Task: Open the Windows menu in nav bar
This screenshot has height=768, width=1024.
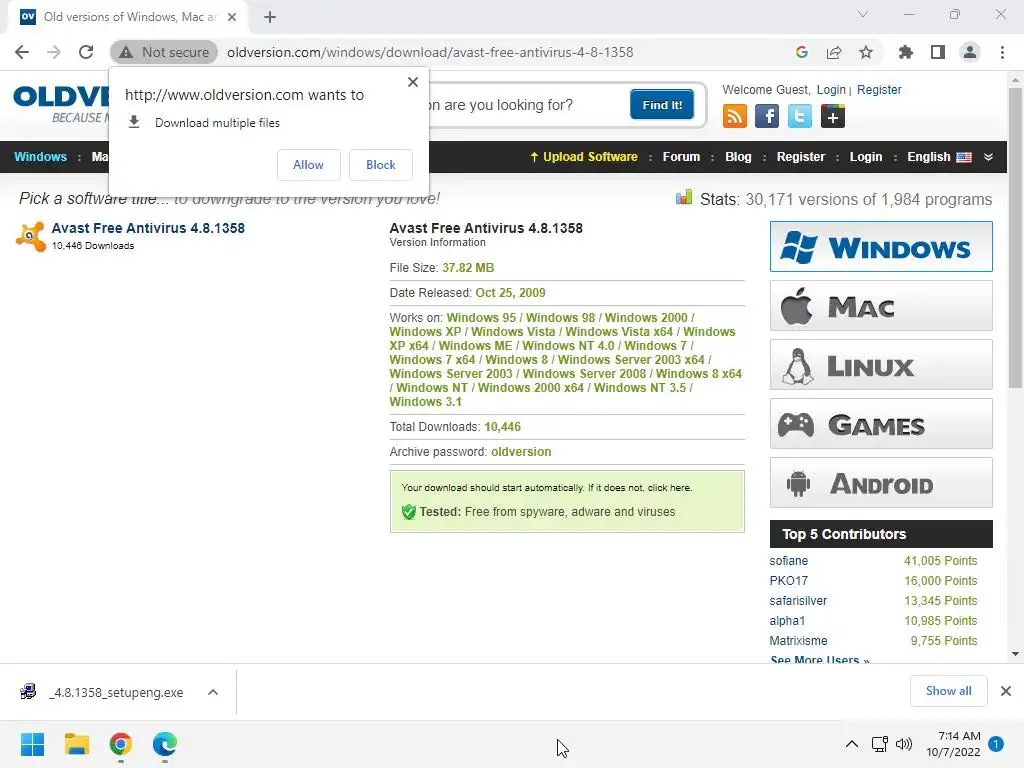Action: click(40, 157)
